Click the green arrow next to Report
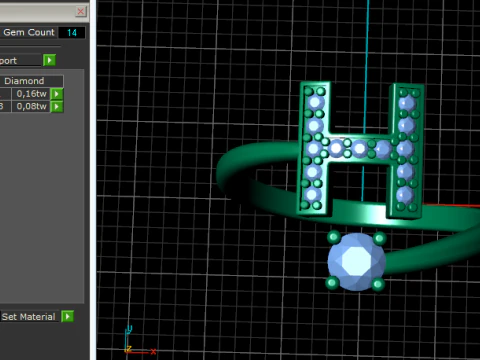Viewport: 480px width, 360px height. click(x=49, y=60)
